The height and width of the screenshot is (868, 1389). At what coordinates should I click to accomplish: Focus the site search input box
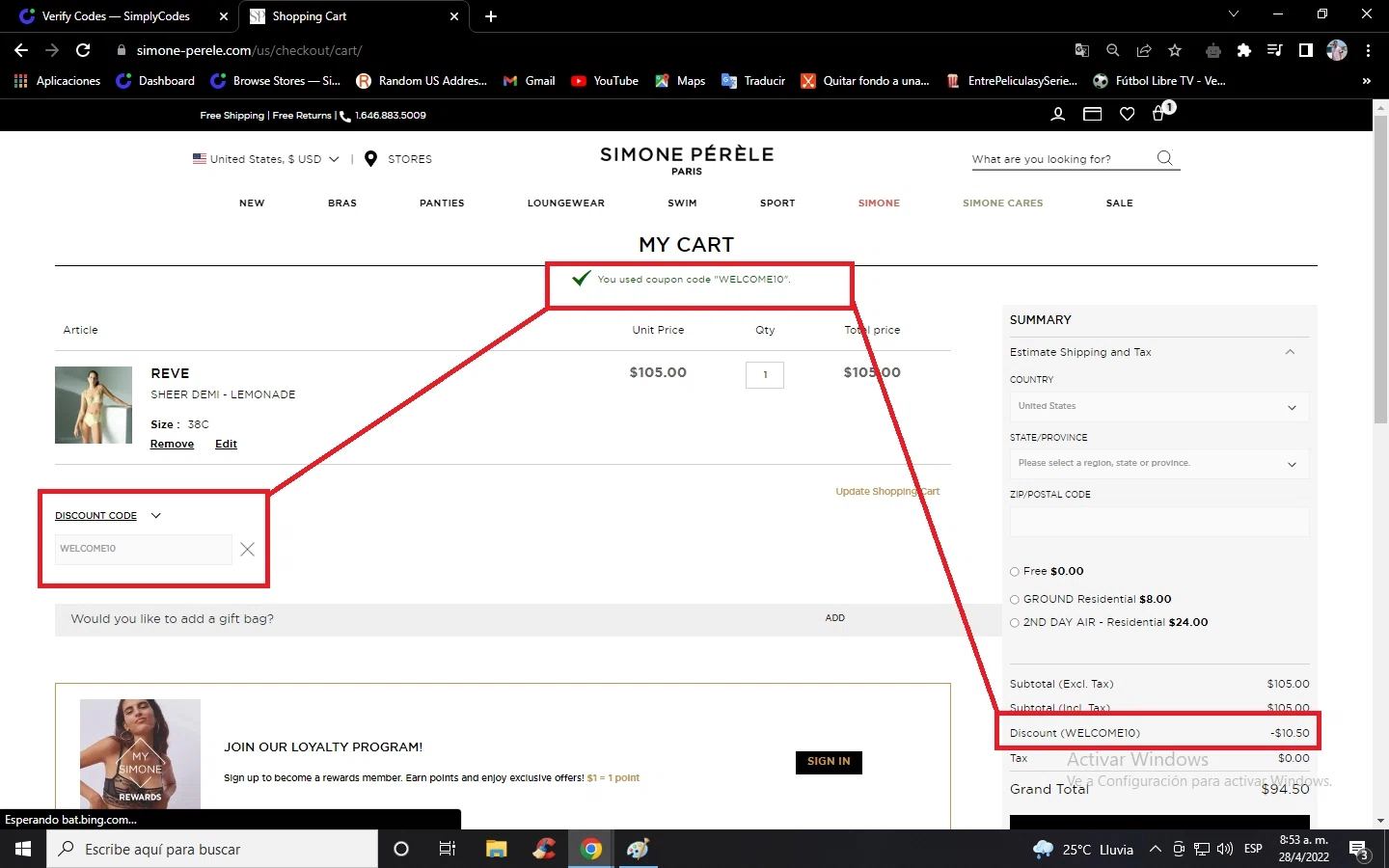tap(1061, 159)
